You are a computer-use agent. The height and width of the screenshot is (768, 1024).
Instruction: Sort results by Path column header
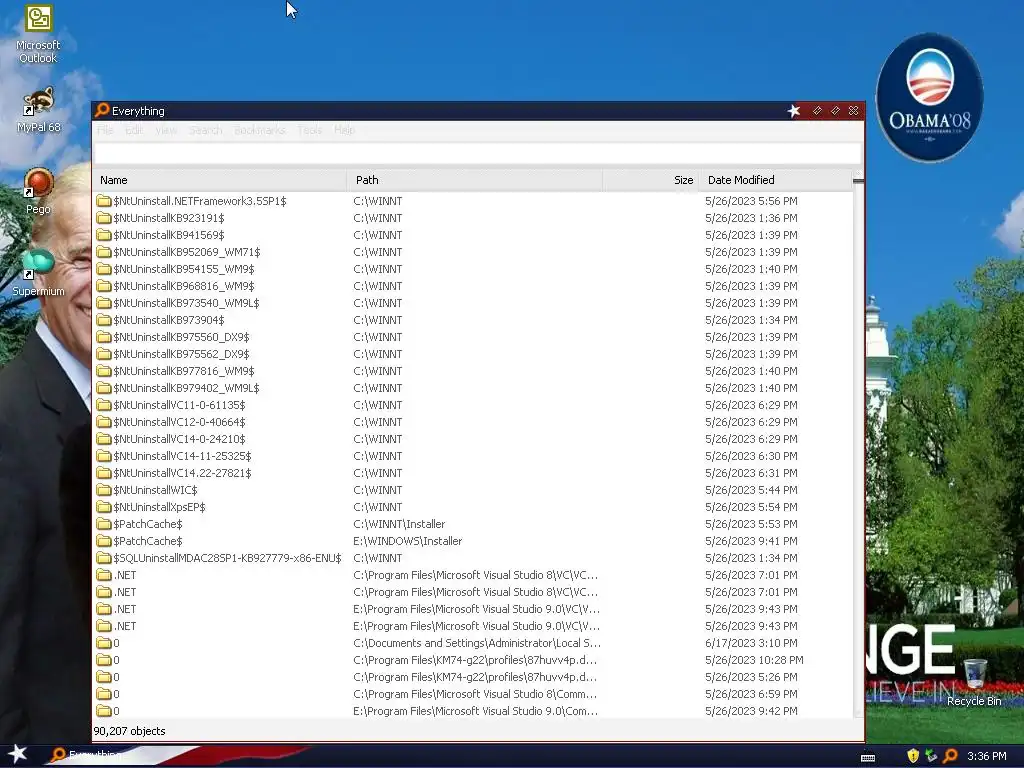475,180
